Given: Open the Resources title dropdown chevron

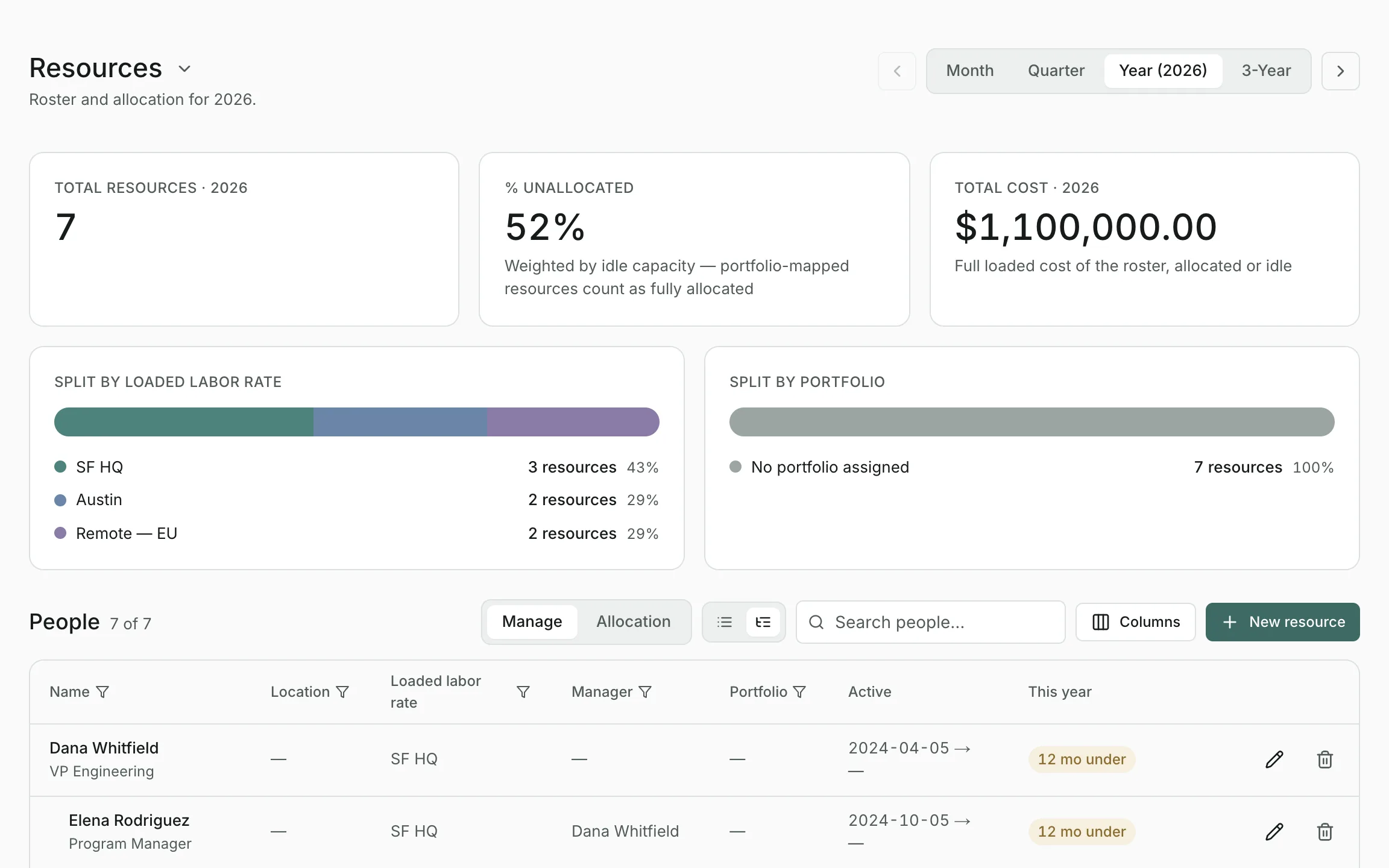Looking at the screenshot, I should pos(184,69).
